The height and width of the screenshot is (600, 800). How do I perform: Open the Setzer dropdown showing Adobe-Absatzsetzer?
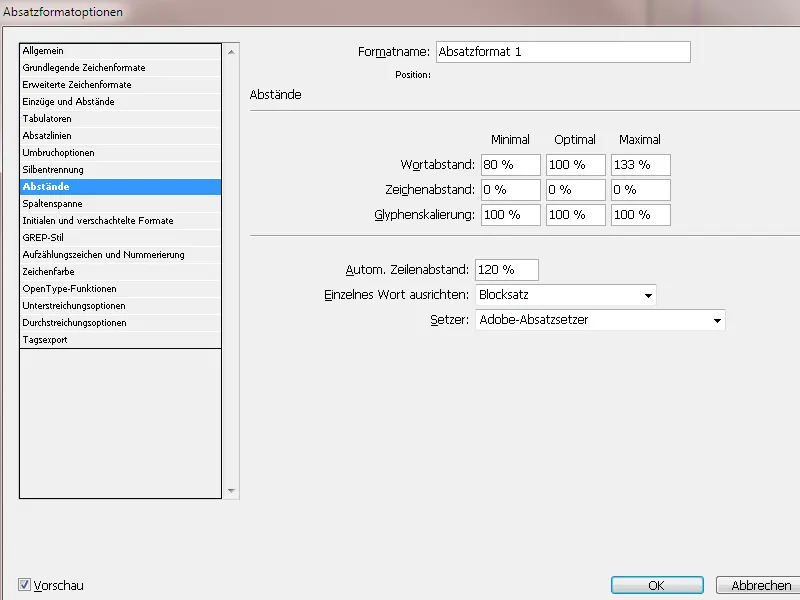pyautogui.click(x=717, y=318)
